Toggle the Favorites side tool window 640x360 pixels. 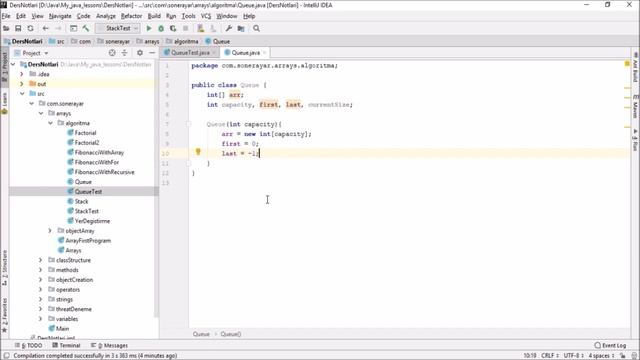[x=4, y=315]
